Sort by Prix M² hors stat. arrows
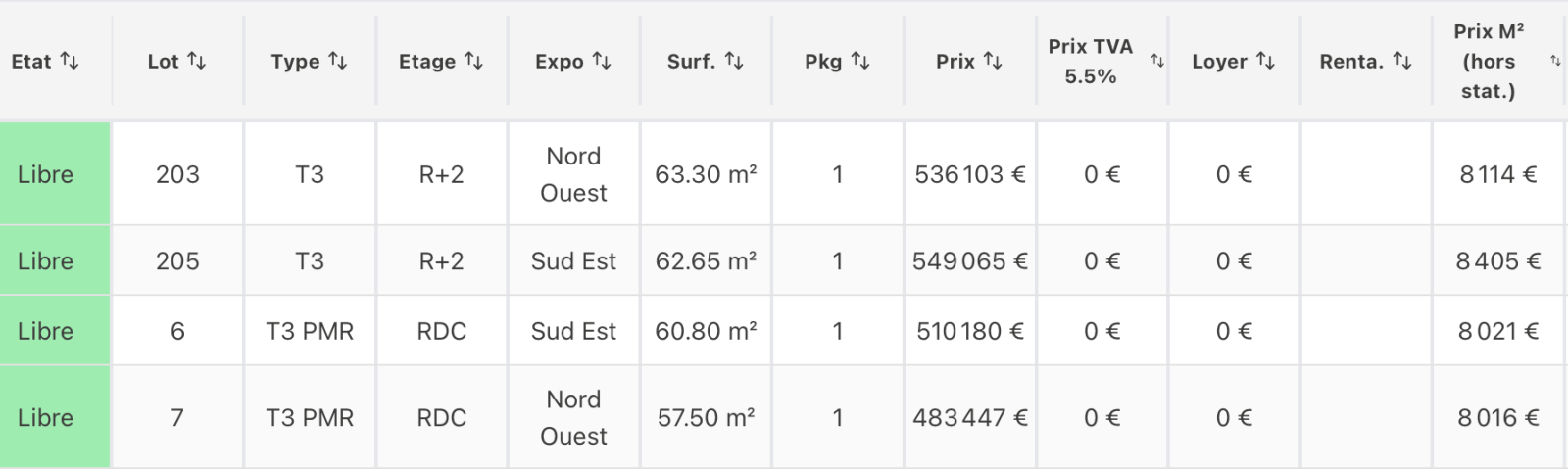1568x469 pixels. click(1554, 61)
